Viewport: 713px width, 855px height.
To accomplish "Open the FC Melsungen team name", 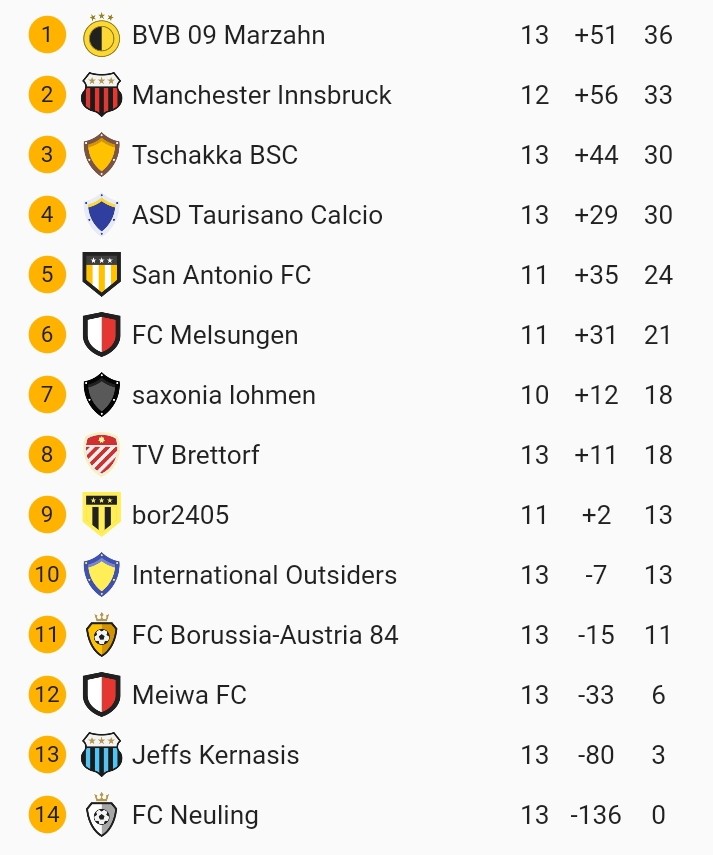I will [215, 335].
